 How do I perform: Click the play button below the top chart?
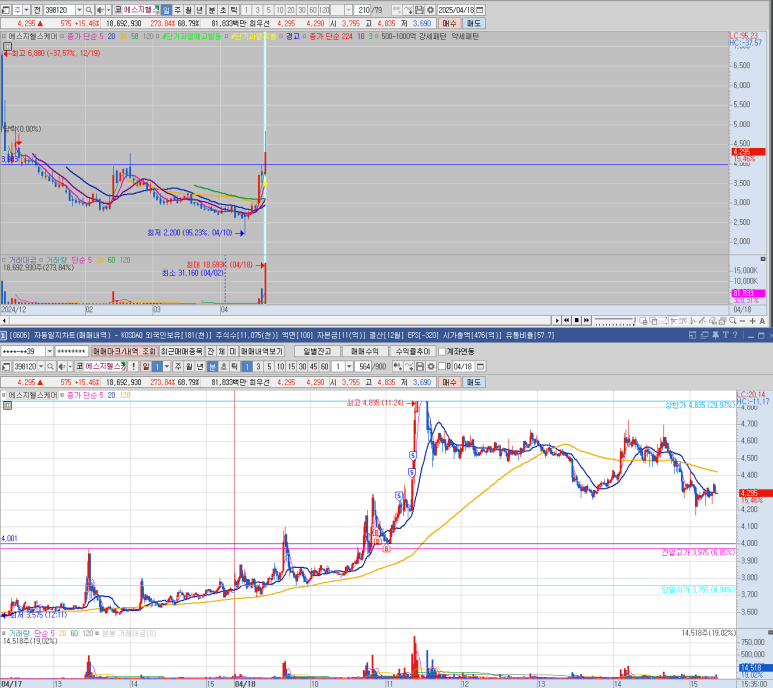[x=557, y=320]
